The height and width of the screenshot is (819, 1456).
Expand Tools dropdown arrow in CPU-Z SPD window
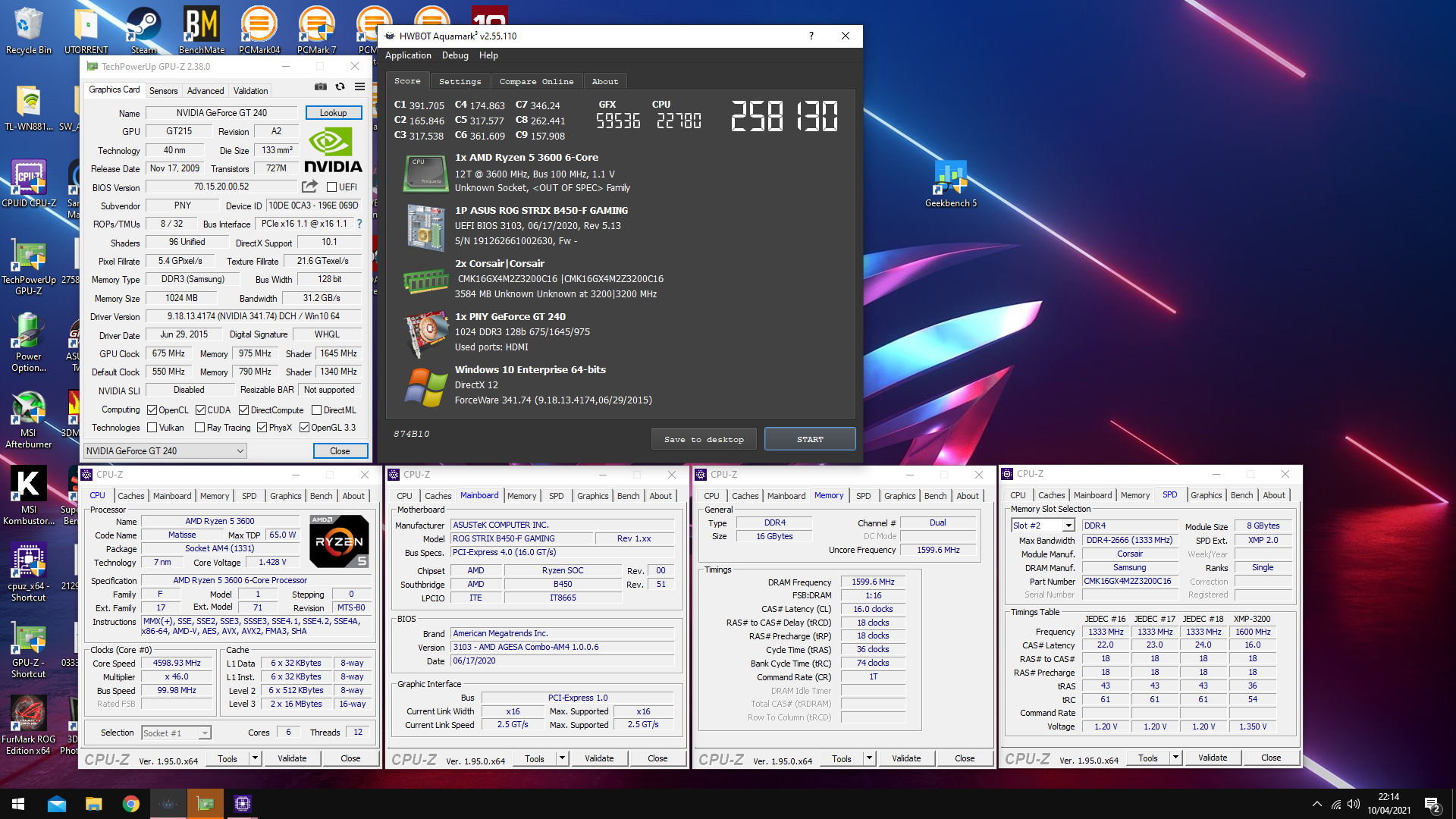[1176, 758]
